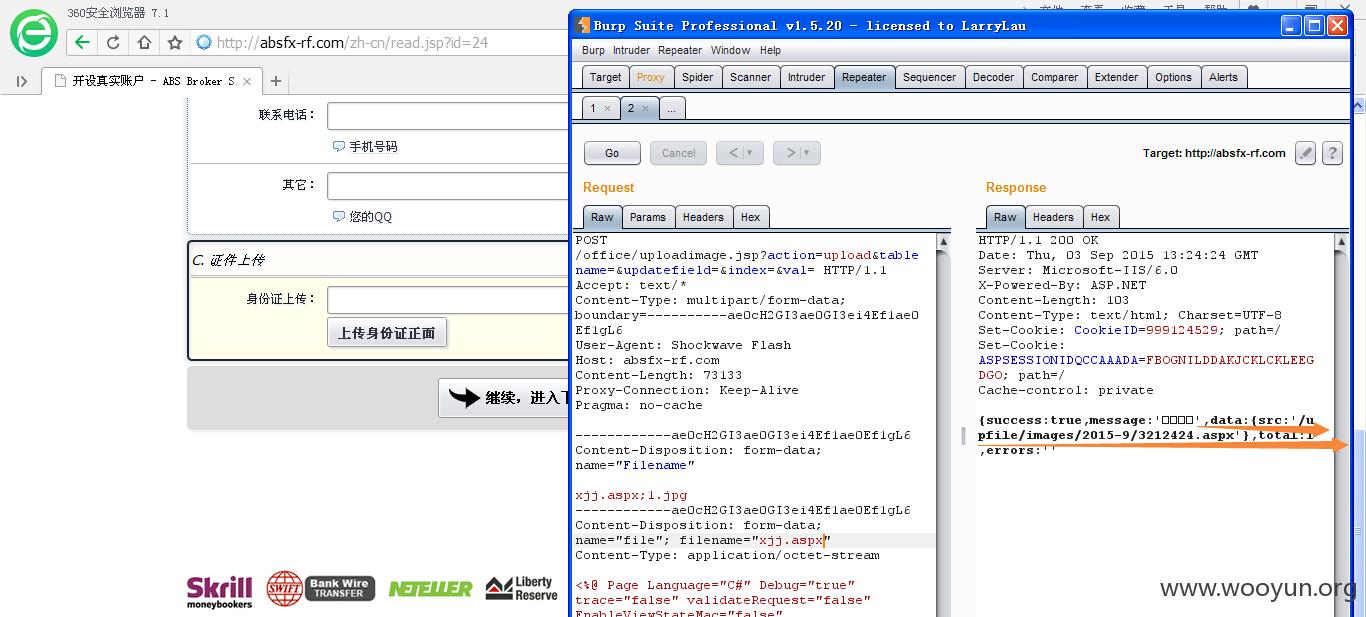The image size is (1366, 617).
Task: Click the Cancel button in Repeater
Action: tap(678, 153)
